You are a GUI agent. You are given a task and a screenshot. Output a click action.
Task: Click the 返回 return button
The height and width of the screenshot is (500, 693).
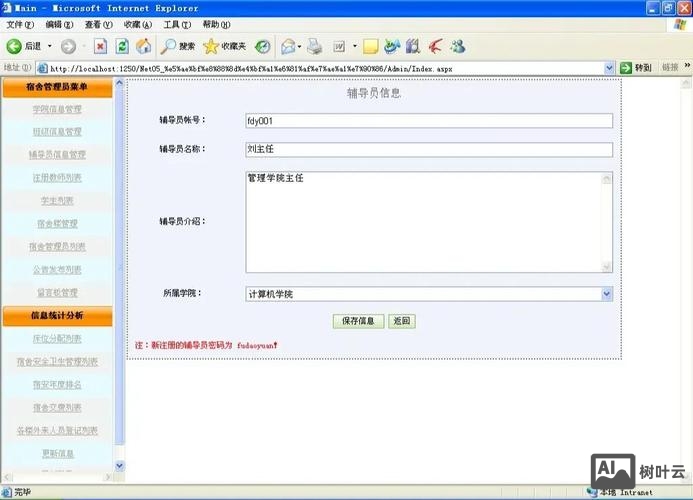[402, 321]
